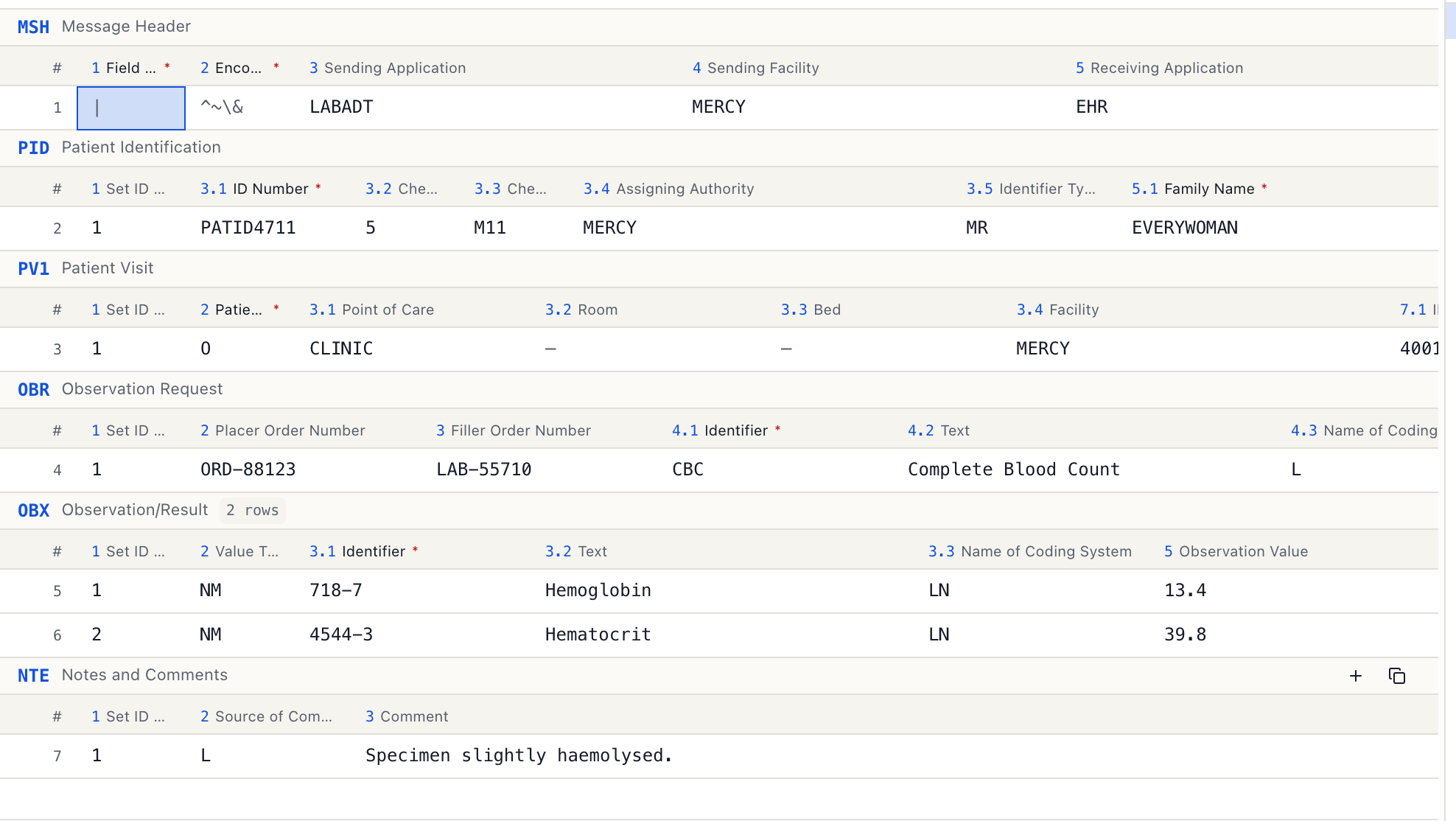
Task: Select the ORD-88123 placer order cell
Action: 312,469
